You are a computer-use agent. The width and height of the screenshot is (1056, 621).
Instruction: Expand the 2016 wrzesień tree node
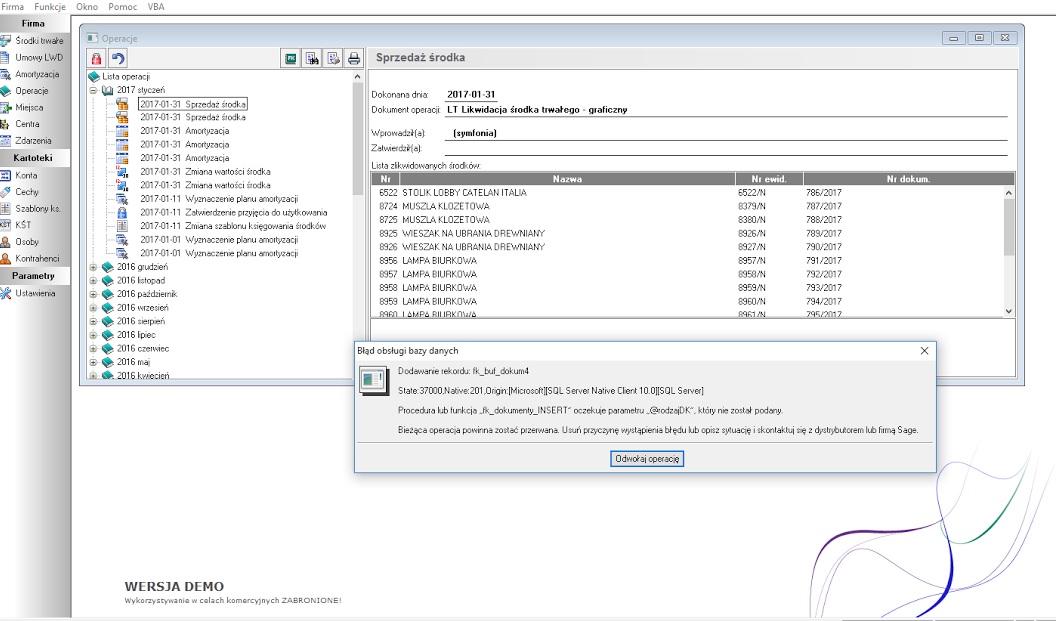point(94,308)
